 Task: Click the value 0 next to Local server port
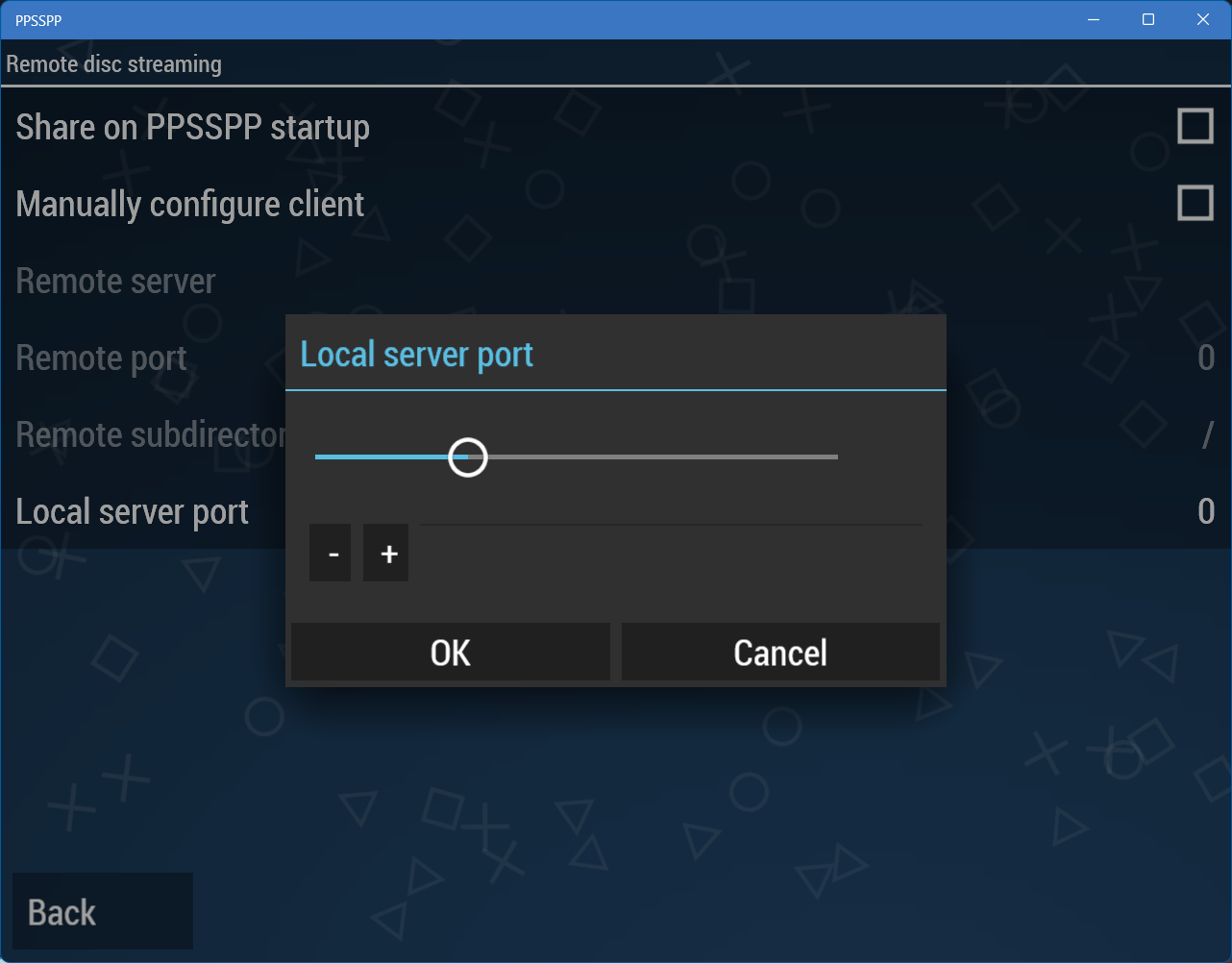click(x=1206, y=511)
